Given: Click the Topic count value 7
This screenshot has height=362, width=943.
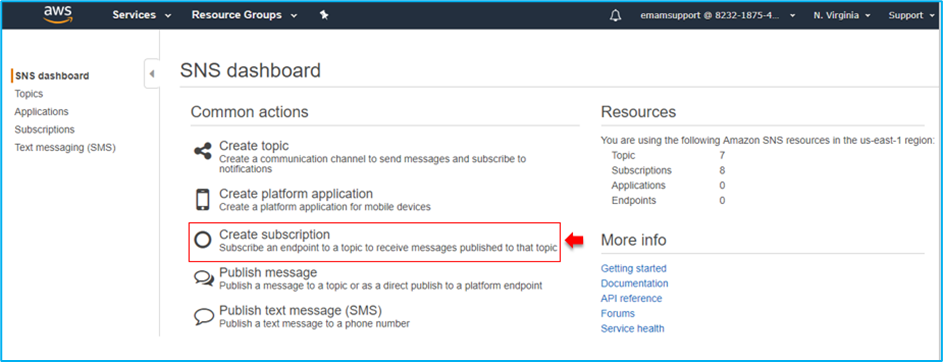Looking at the screenshot, I should click(722, 156).
